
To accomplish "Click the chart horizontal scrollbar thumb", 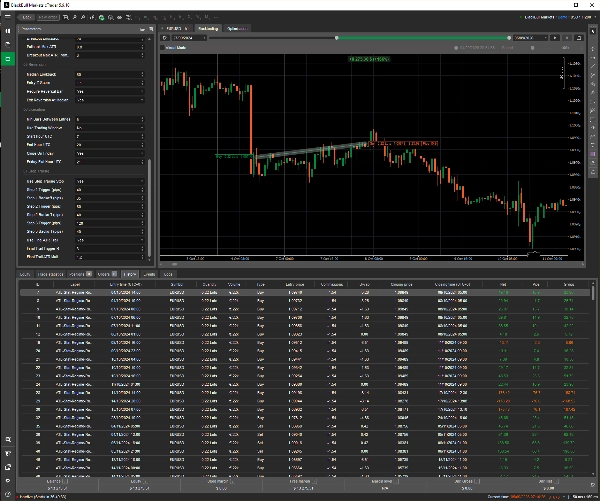I will tap(174, 264).
